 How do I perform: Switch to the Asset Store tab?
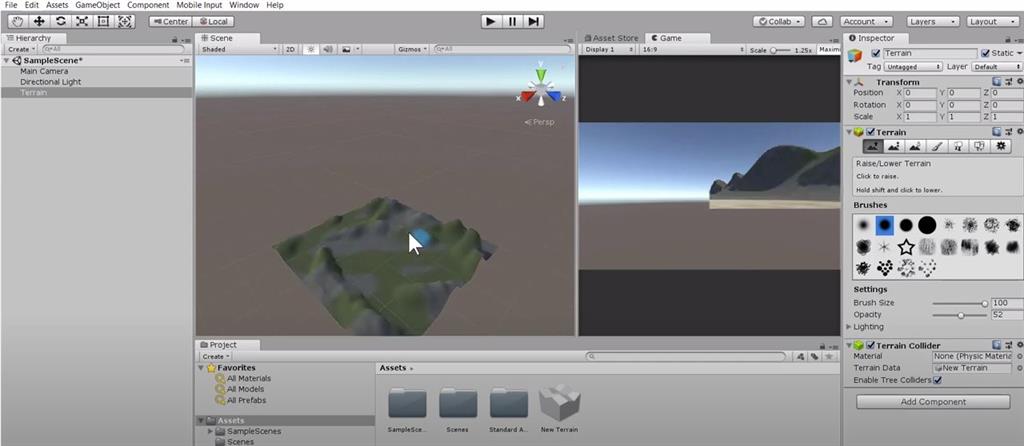[611, 38]
